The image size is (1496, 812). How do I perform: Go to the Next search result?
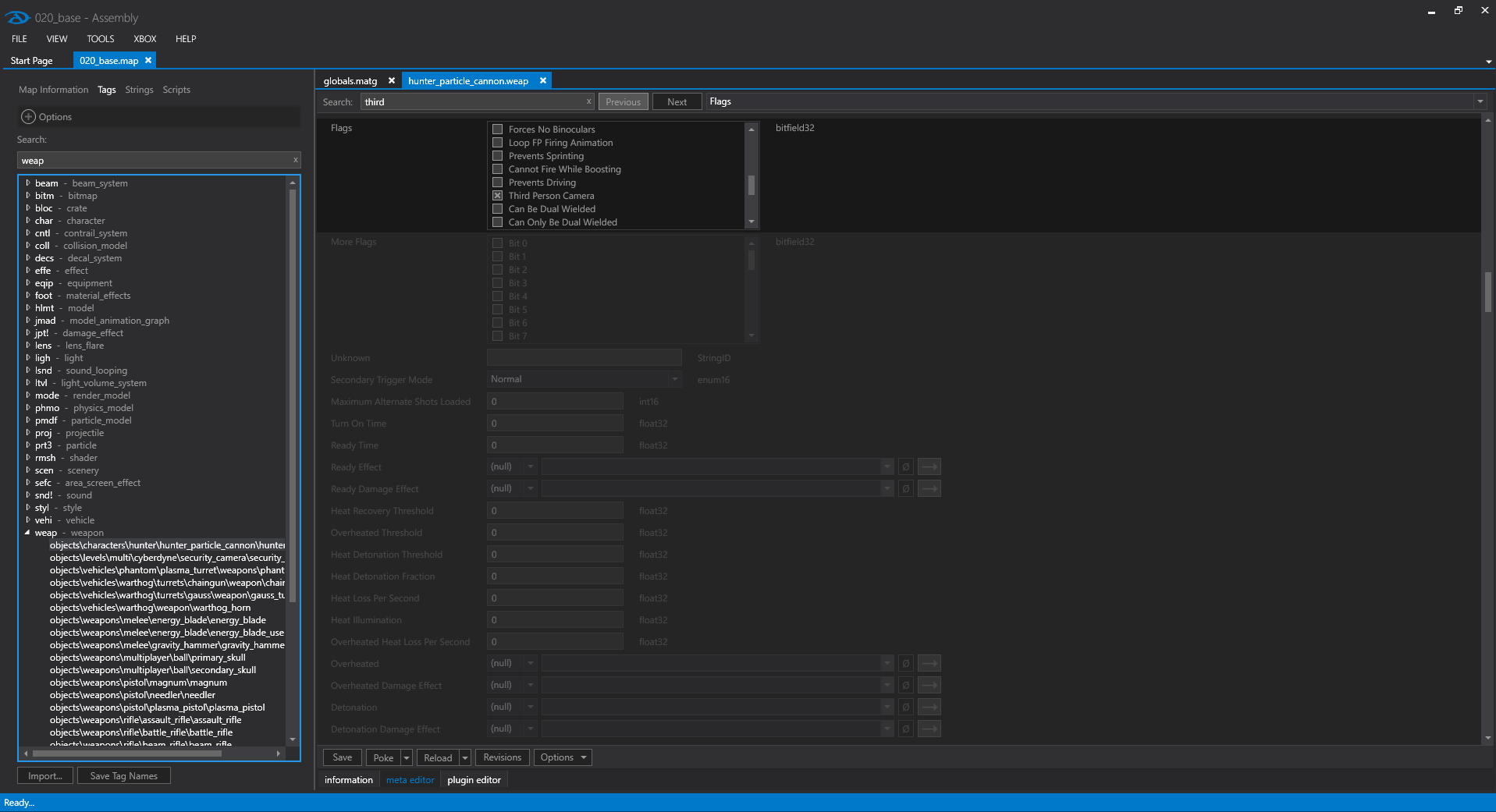coord(677,101)
